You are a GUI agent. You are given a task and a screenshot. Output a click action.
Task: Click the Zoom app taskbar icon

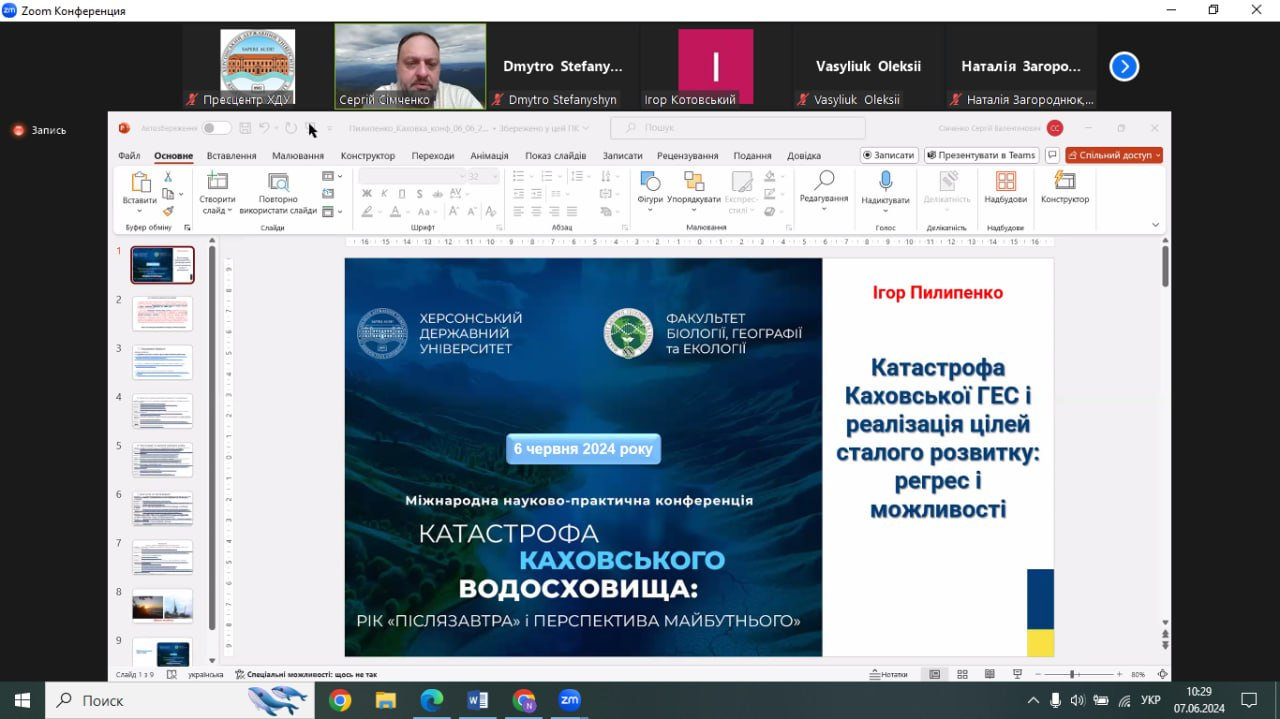tap(570, 700)
